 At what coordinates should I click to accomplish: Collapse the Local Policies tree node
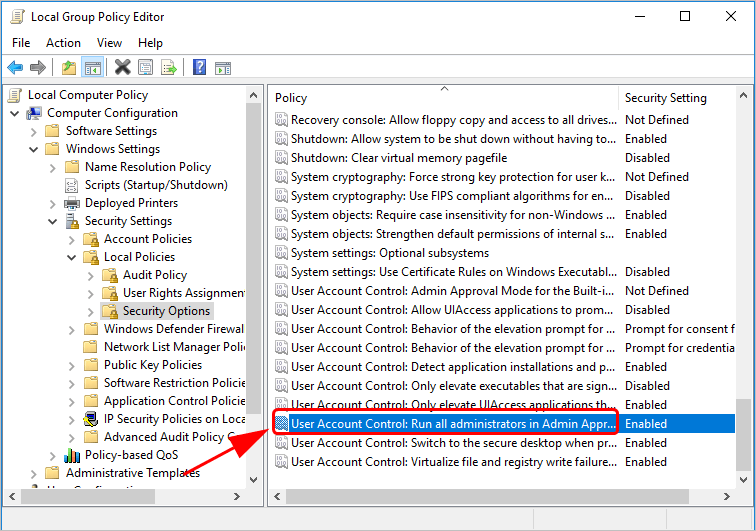pos(71,257)
